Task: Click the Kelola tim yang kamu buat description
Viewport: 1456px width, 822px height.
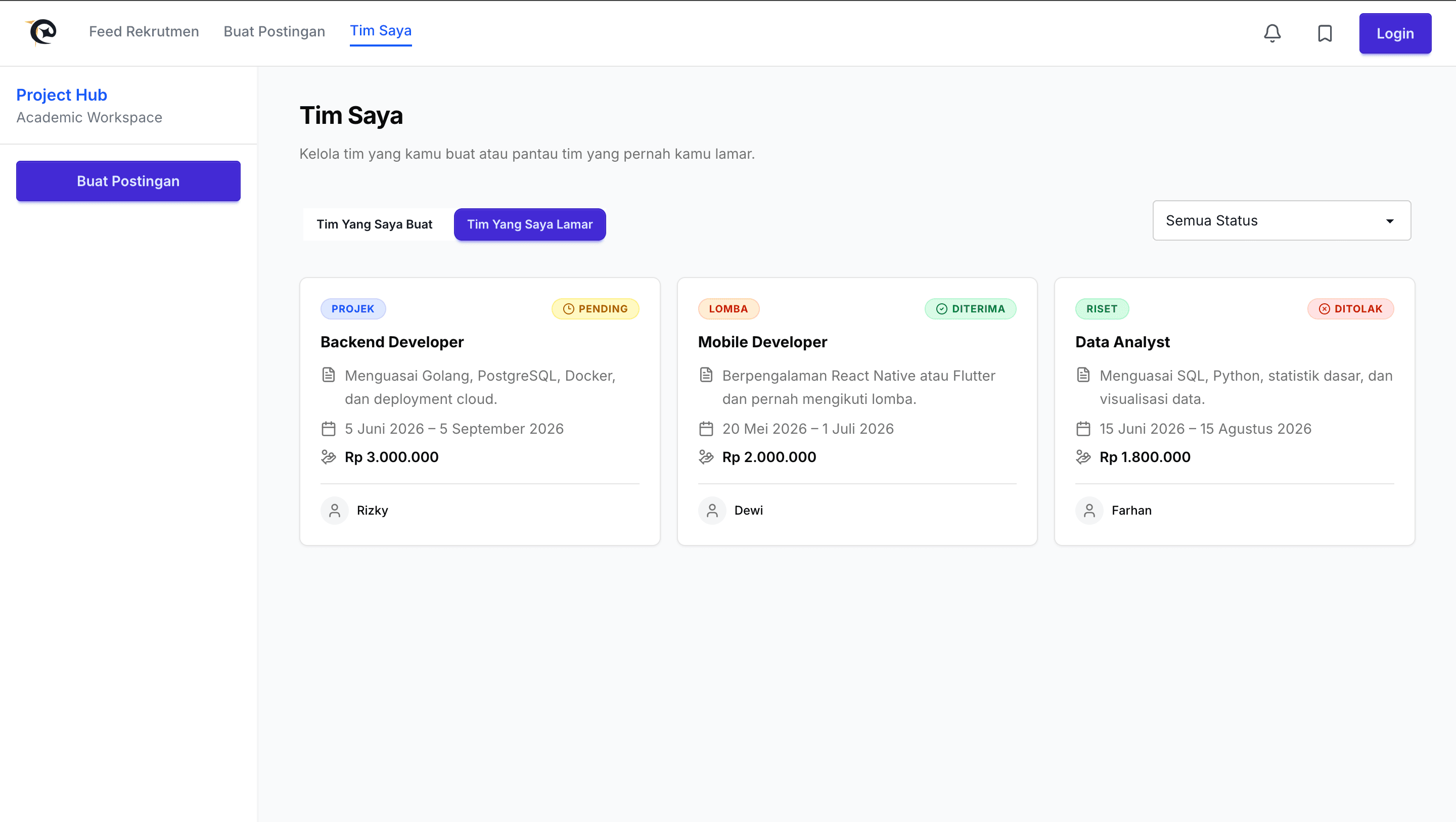Action: click(x=527, y=154)
